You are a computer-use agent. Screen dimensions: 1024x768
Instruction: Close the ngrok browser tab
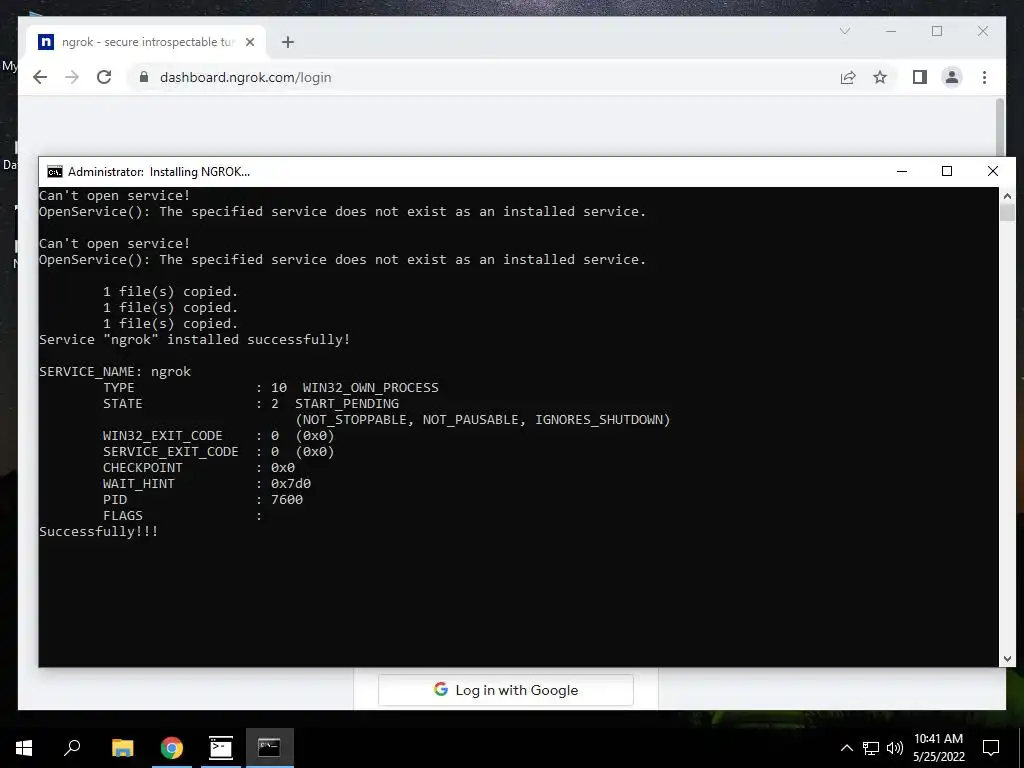(x=249, y=42)
